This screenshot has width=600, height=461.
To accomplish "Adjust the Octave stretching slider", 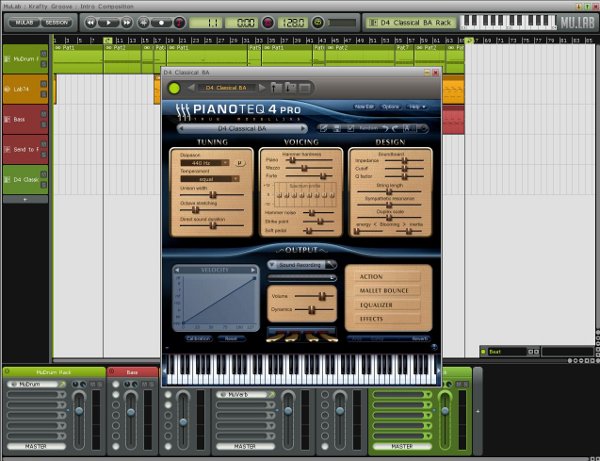I will pyautogui.click(x=212, y=210).
